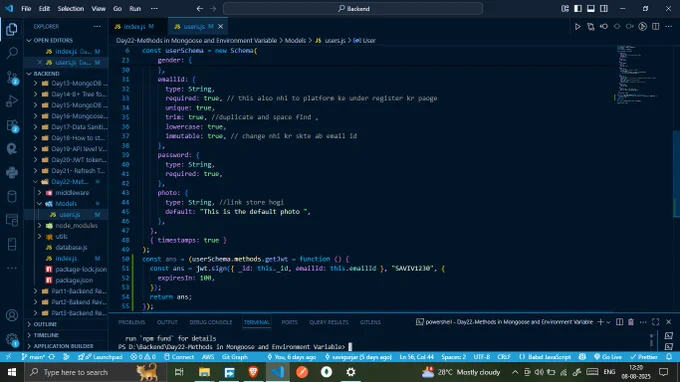This screenshot has width=680, height=382.
Task: Open the Edit menu
Action: point(44,9)
